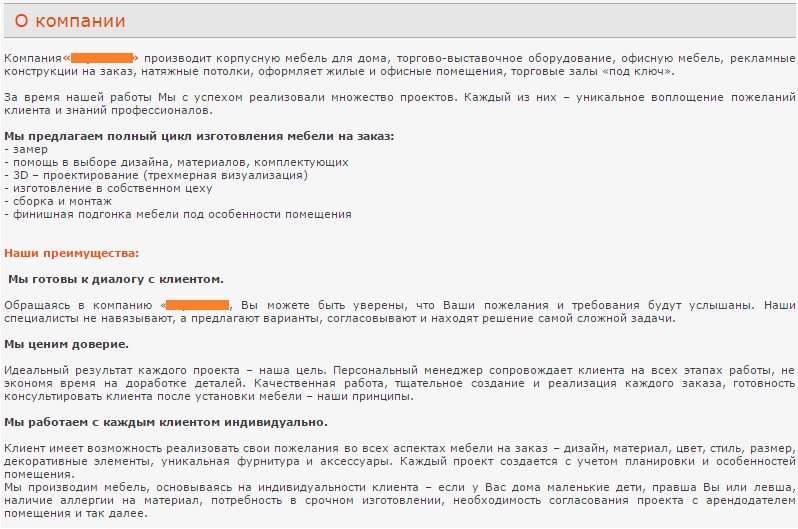Click the item 'изготовление в собственном цеху'
Viewport: 798px width, 529px height.
tap(112, 188)
